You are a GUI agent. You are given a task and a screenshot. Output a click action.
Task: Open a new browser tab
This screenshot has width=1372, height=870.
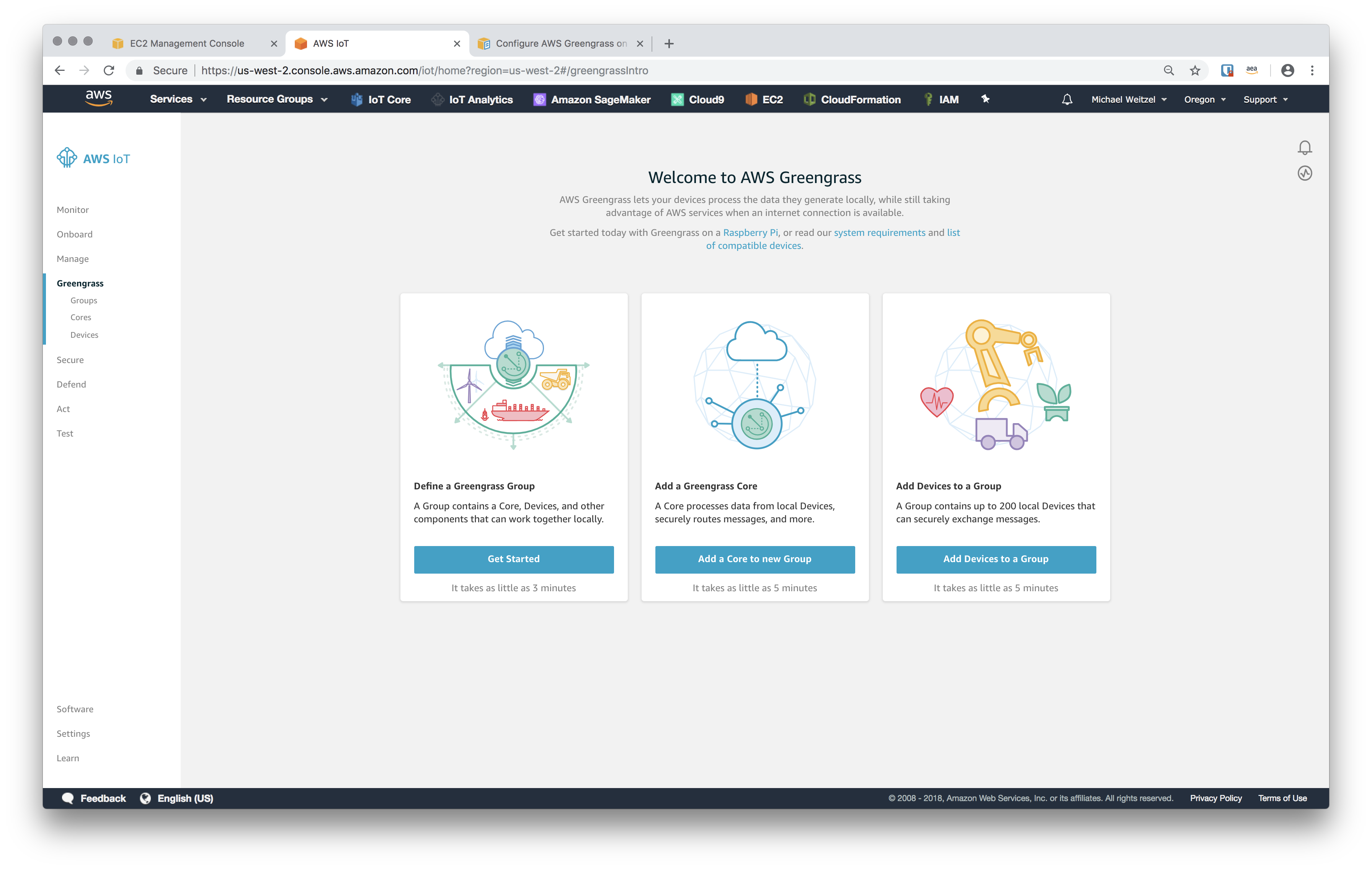[x=669, y=43]
